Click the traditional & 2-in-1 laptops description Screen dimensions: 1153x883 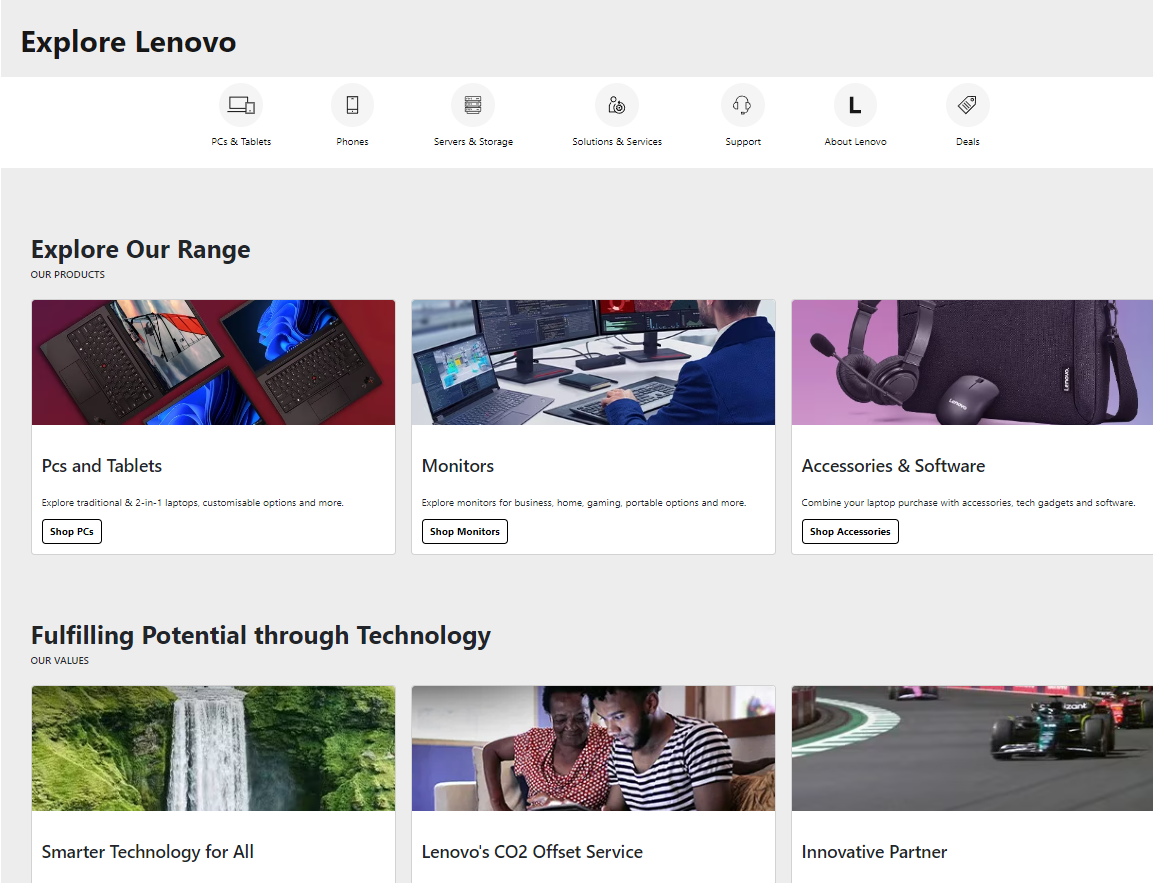(193, 503)
